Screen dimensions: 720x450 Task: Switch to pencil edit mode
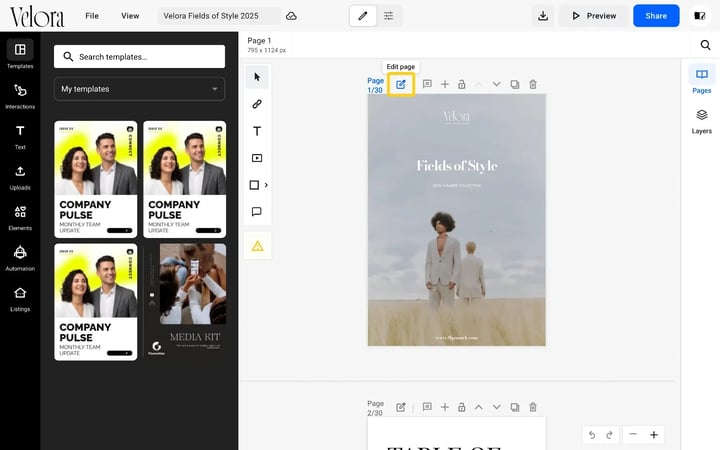(x=363, y=16)
